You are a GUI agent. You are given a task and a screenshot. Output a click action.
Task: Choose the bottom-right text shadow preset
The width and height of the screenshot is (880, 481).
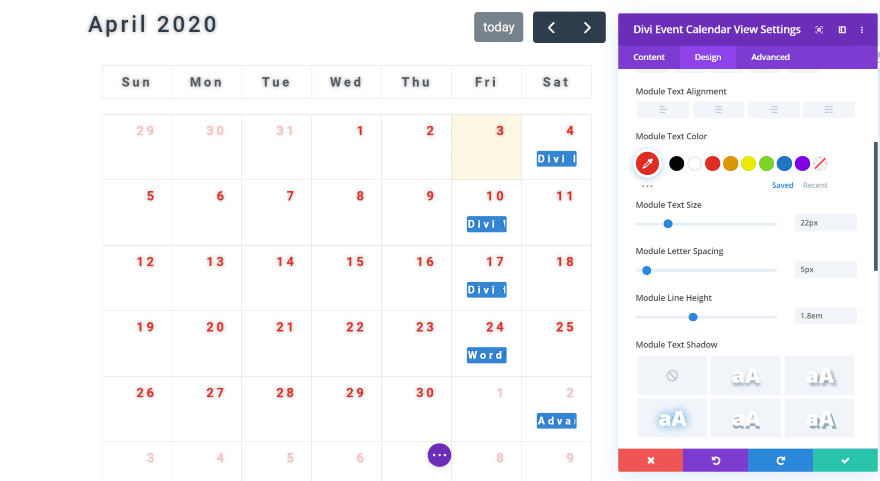point(819,418)
